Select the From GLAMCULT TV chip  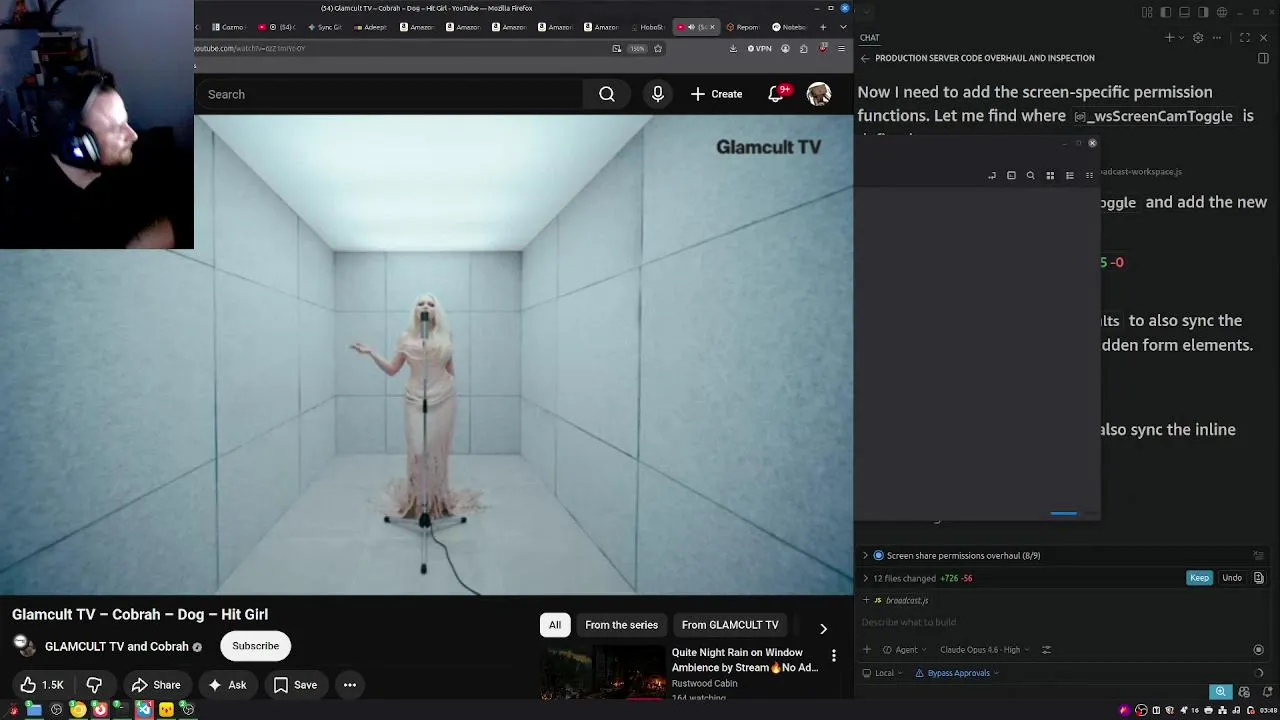(730, 625)
